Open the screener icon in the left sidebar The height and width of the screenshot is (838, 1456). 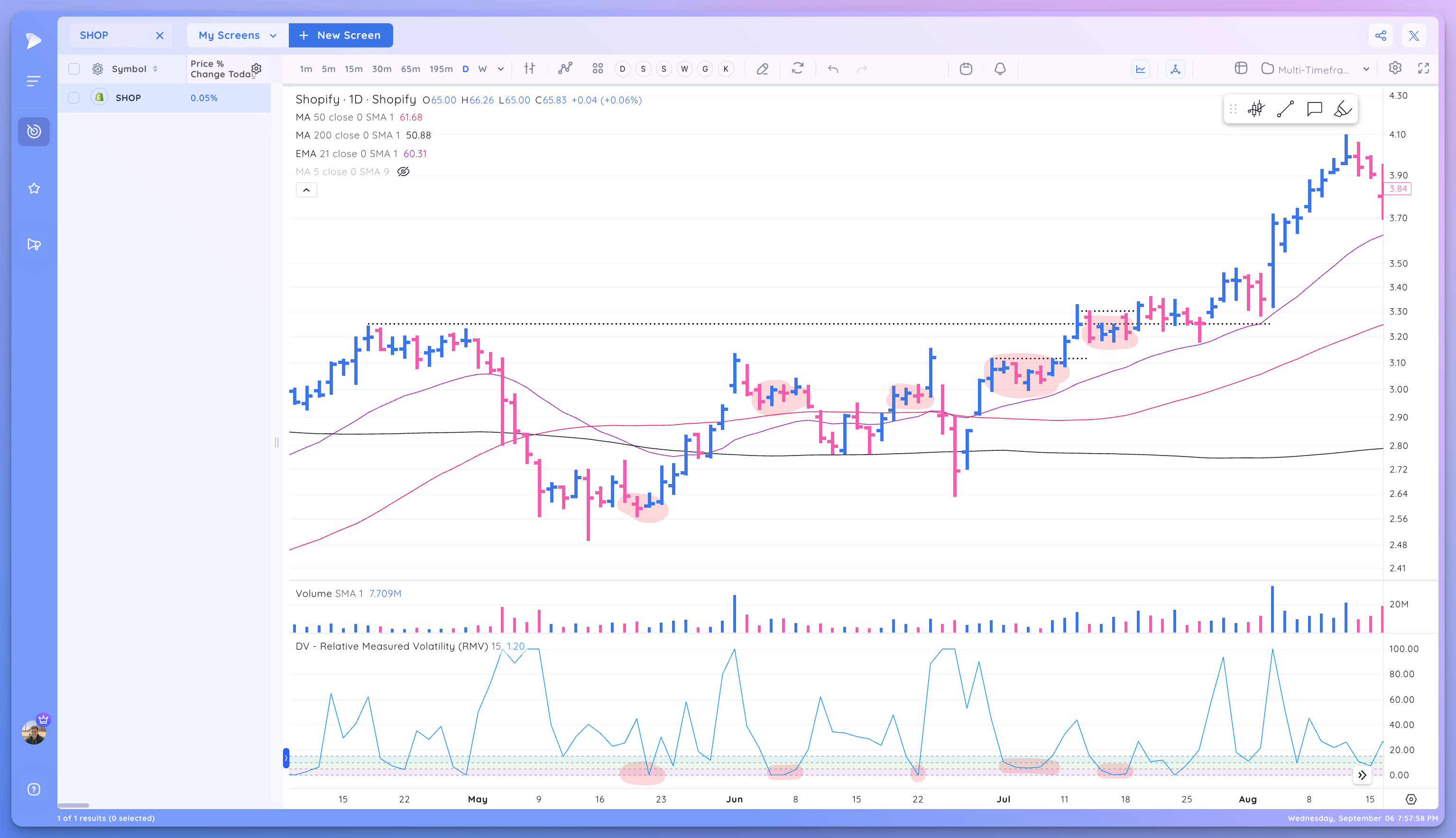[x=33, y=131]
